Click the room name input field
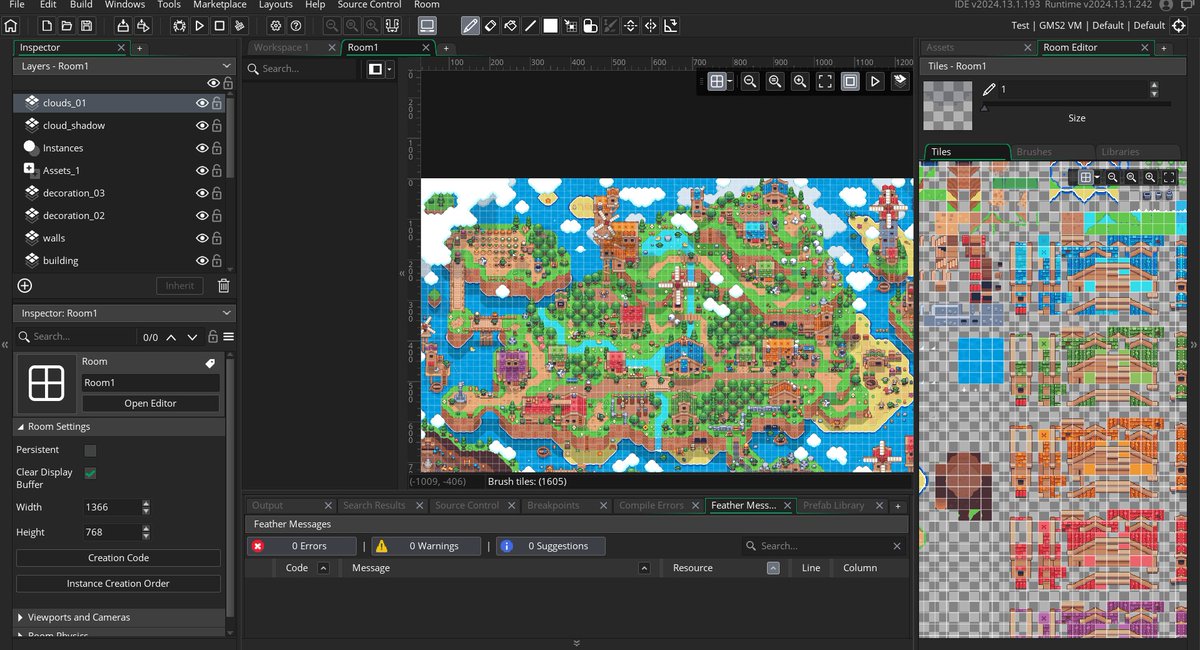Image resolution: width=1200 pixels, height=650 pixels. tap(150, 383)
